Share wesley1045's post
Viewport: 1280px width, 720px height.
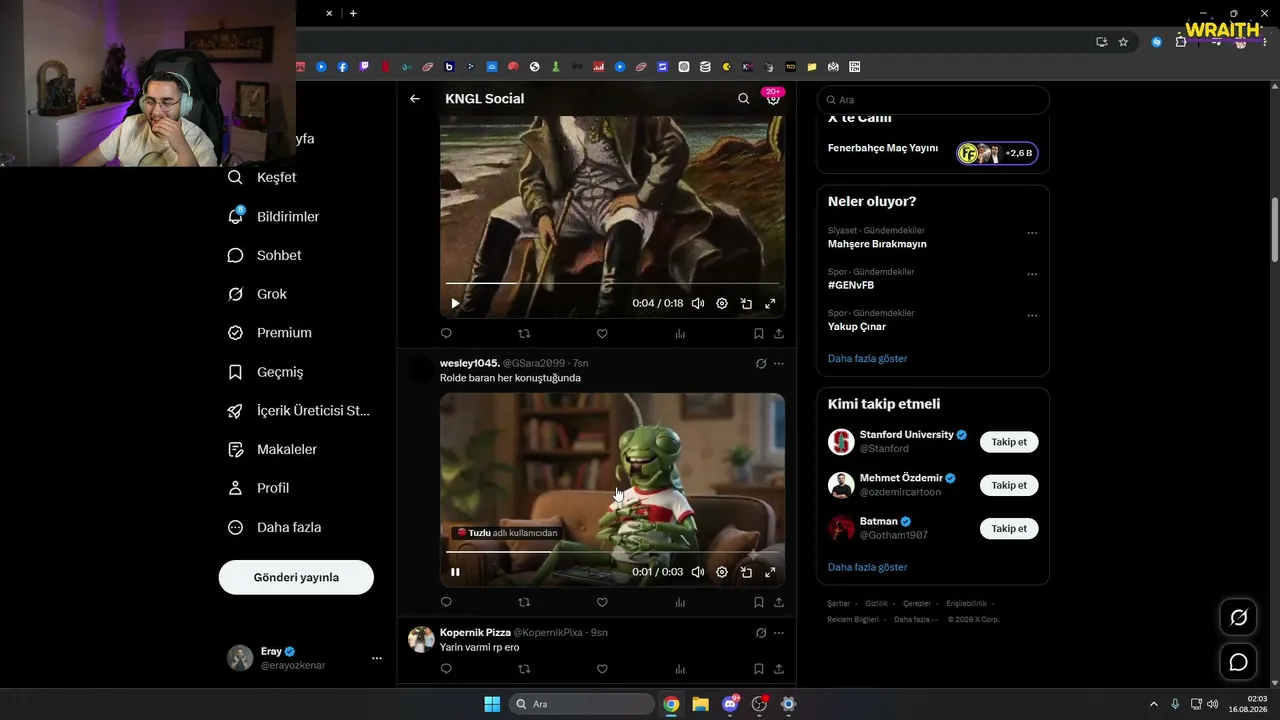point(779,602)
